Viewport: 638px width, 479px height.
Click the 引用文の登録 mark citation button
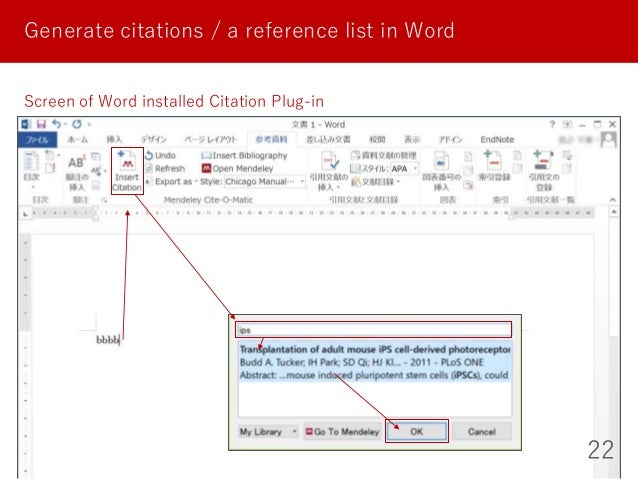544,171
